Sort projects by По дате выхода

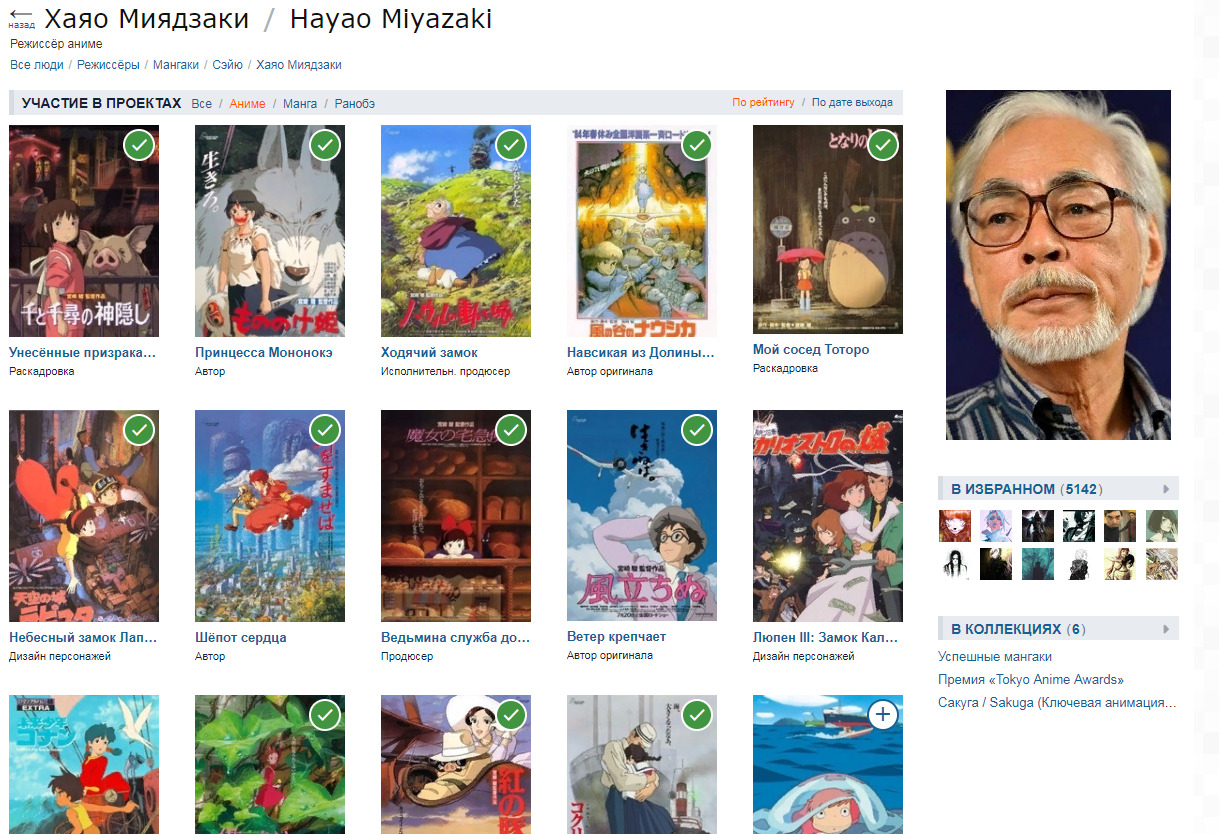852,102
